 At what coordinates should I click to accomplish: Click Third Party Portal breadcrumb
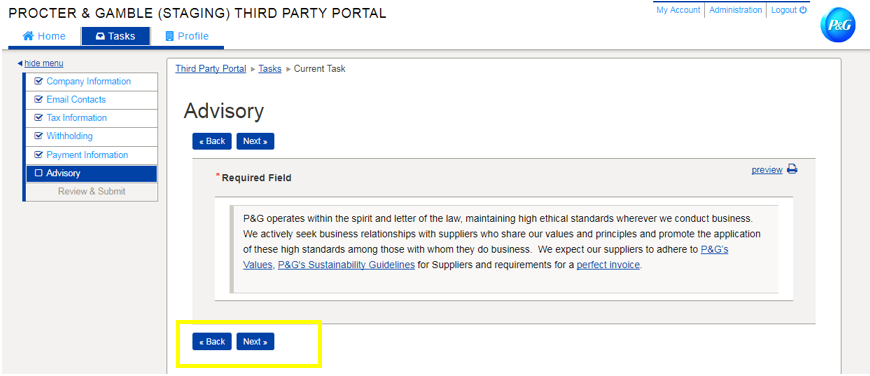click(x=211, y=69)
